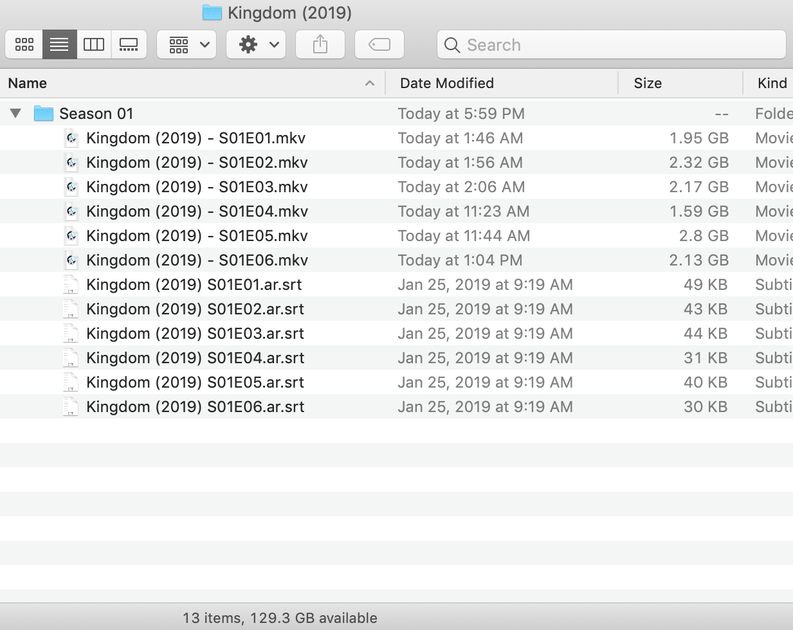This screenshot has width=793, height=630.
Task: Select the Season 01 folder name
Action: tap(96, 114)
